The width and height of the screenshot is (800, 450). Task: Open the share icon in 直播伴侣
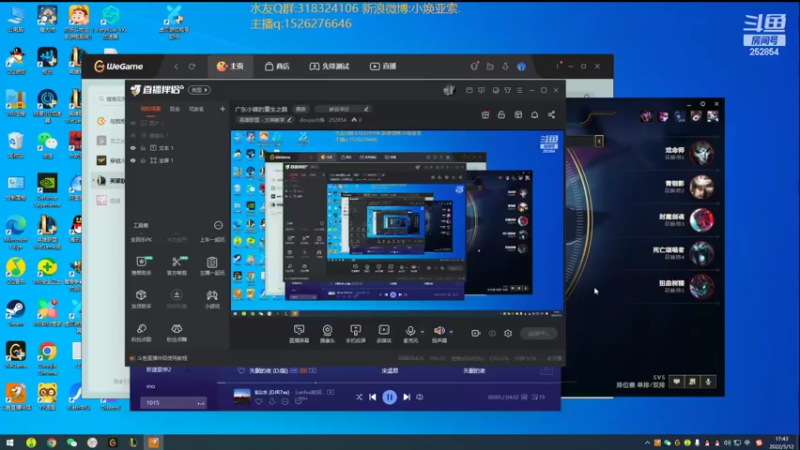552,115
